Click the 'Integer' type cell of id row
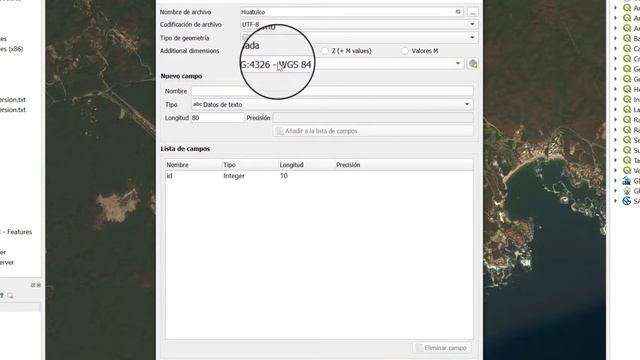The width and height of the screenshot is (640, 360). 234,176
